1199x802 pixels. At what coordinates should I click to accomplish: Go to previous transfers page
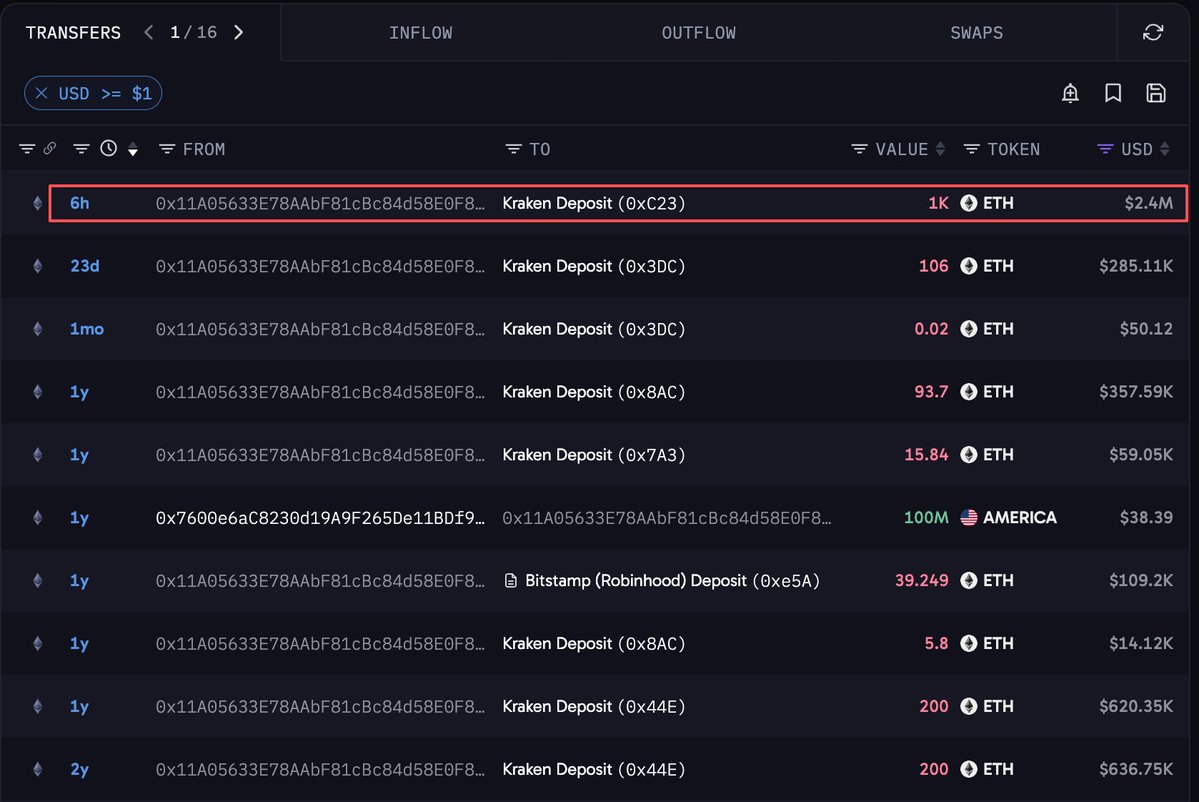[x=149, y=32]
